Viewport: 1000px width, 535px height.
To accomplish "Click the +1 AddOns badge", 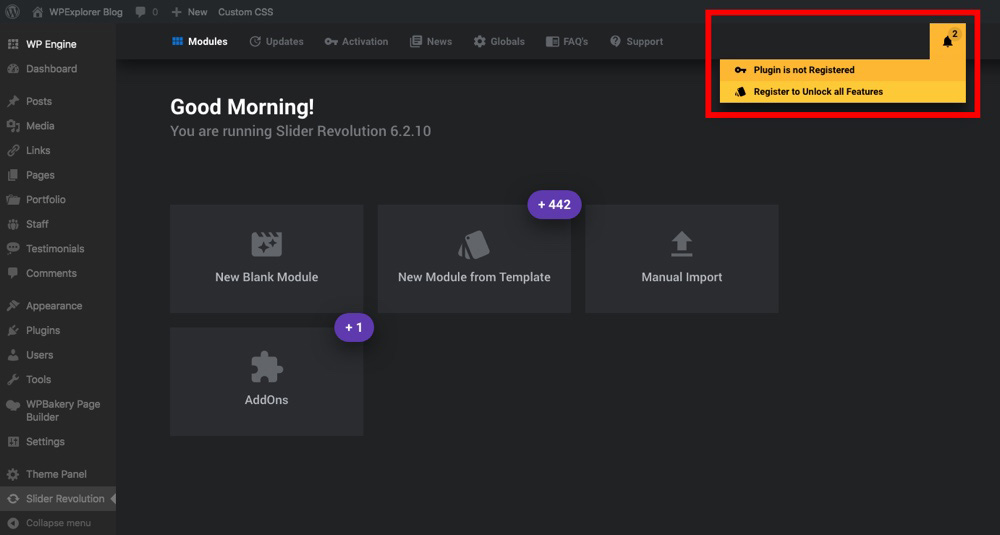I will tap(354, 328).
